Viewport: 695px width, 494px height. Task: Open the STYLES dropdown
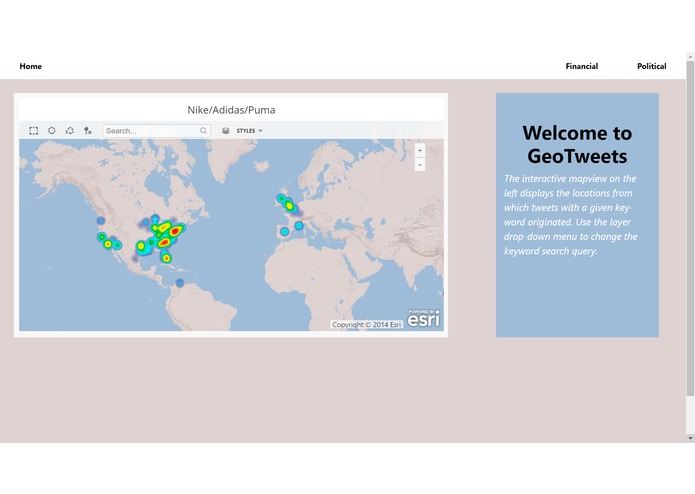250,131
